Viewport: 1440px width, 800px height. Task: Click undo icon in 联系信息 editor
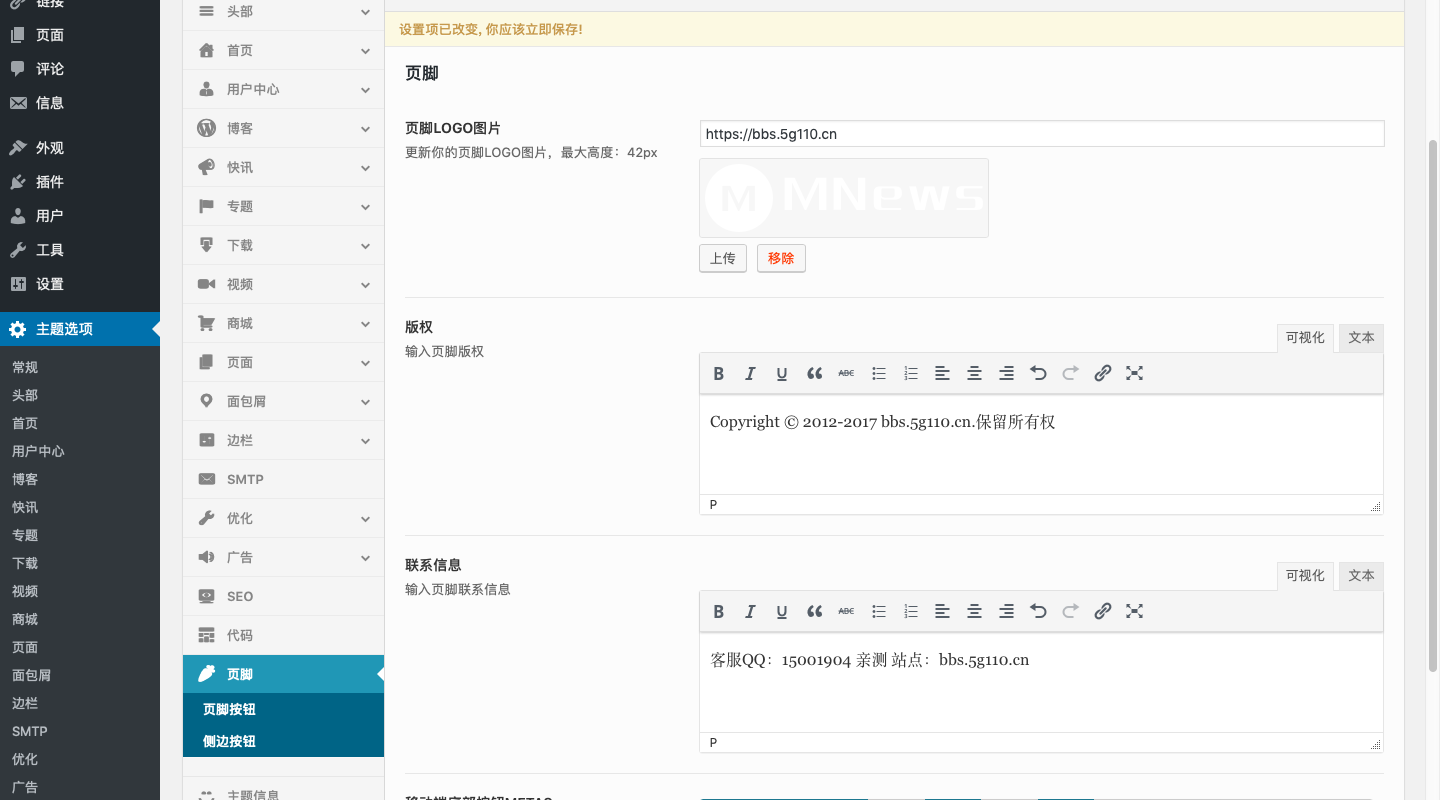point(1038,611)
